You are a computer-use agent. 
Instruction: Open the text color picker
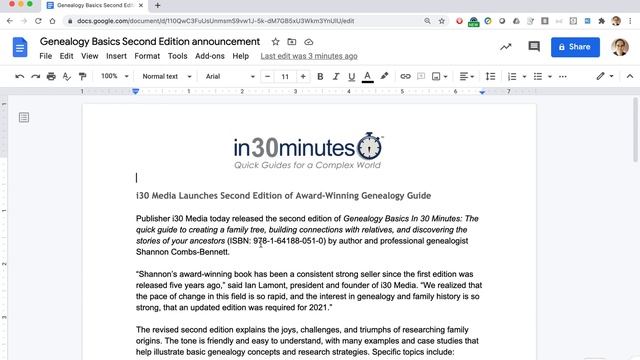[367, 76]
